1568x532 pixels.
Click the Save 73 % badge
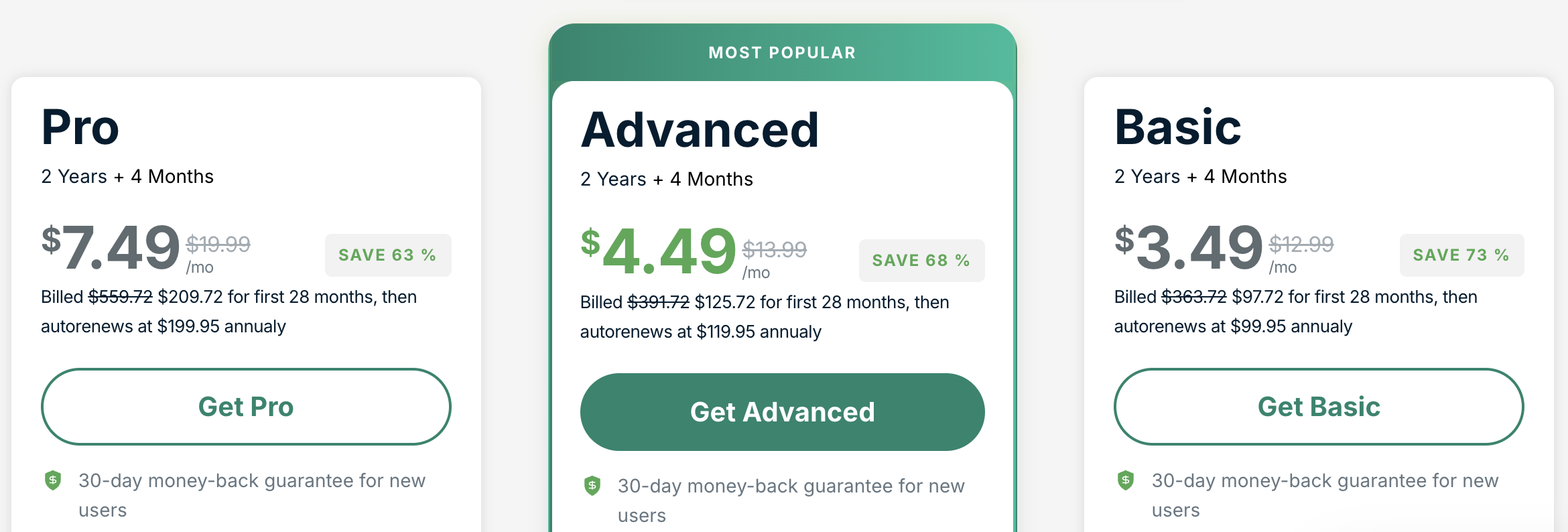click(x=1461, y=255)
